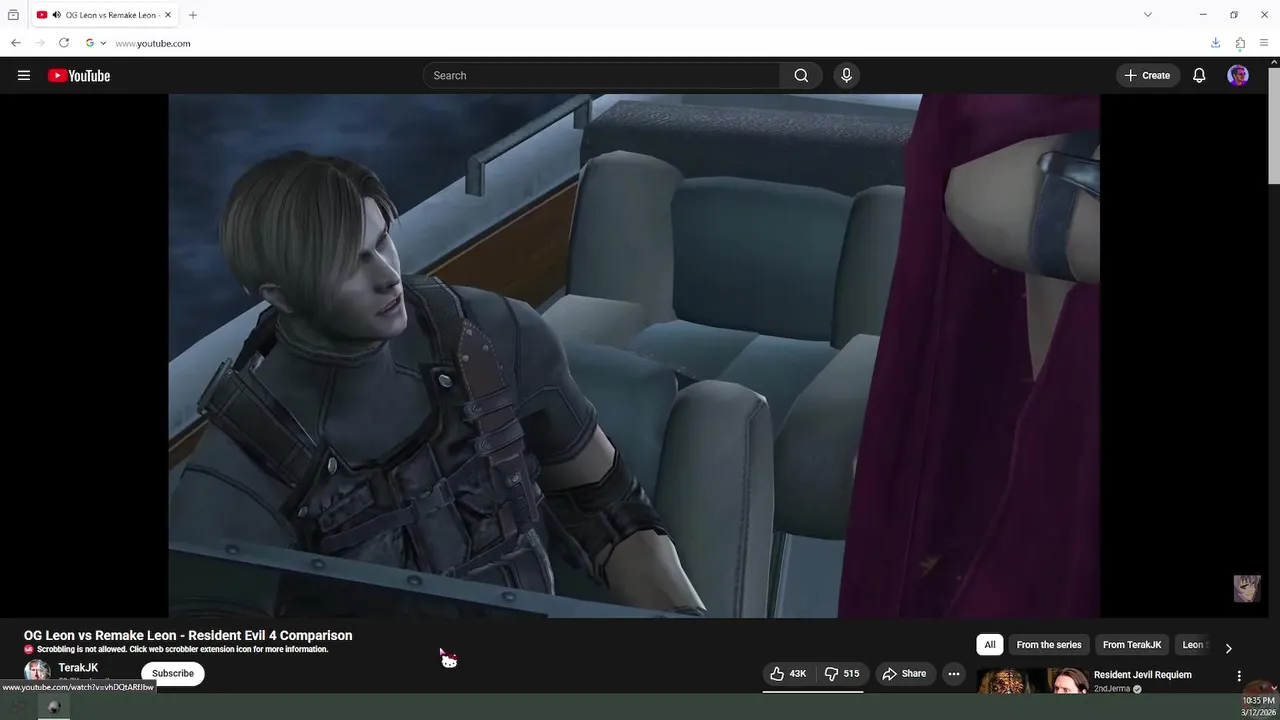The image size is (1280, 720).
Task: Open browser extensions icon
Action: 1240,43
